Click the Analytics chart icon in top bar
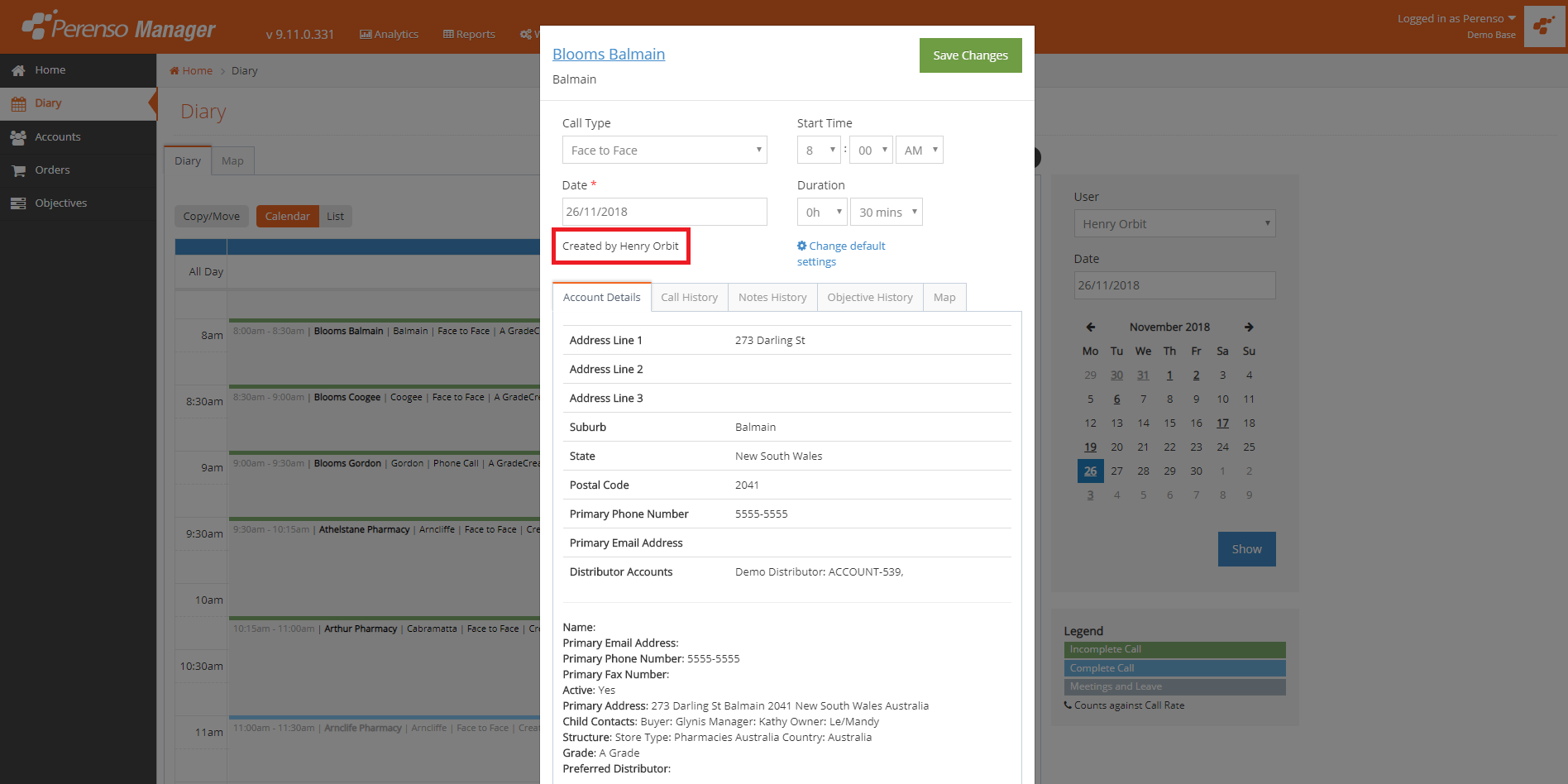Image resolution: width=1568 pixels, height=784 pixels. 366,35
